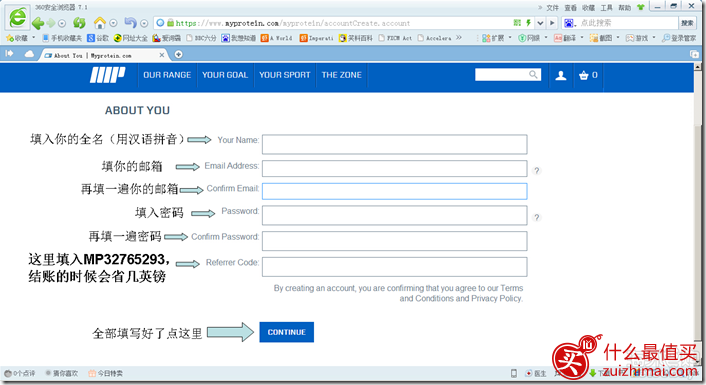Screen dimensions: 706x385
Task: Expand more bookmarks with the double chevron
Action: (459, 38)
